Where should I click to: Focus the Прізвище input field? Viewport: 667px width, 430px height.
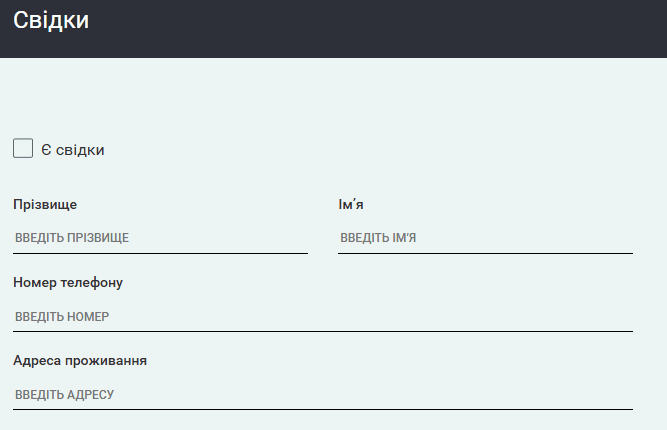(160, 238)
